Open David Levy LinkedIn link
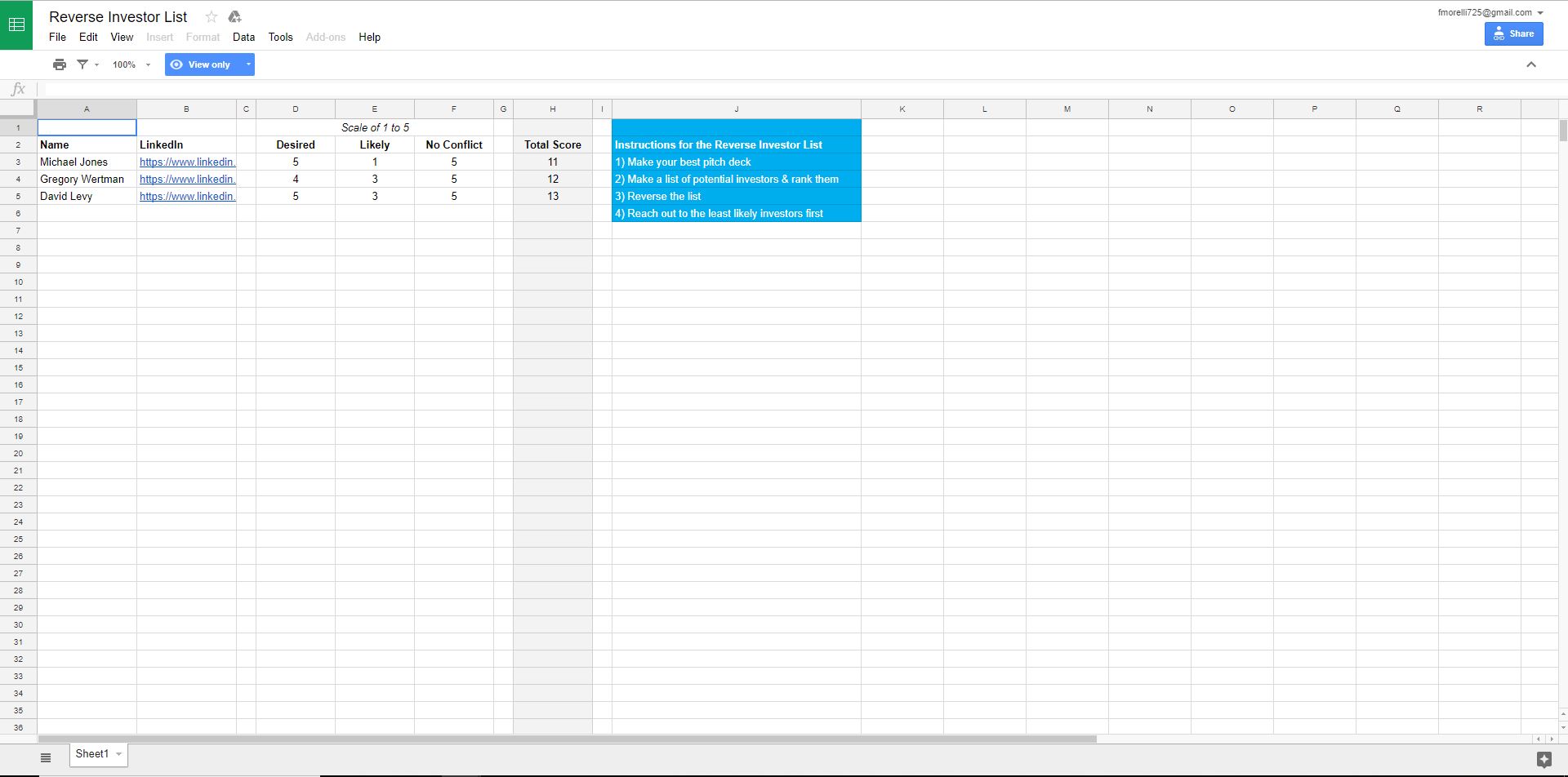The image size is (1568, 777). point(187,196)
